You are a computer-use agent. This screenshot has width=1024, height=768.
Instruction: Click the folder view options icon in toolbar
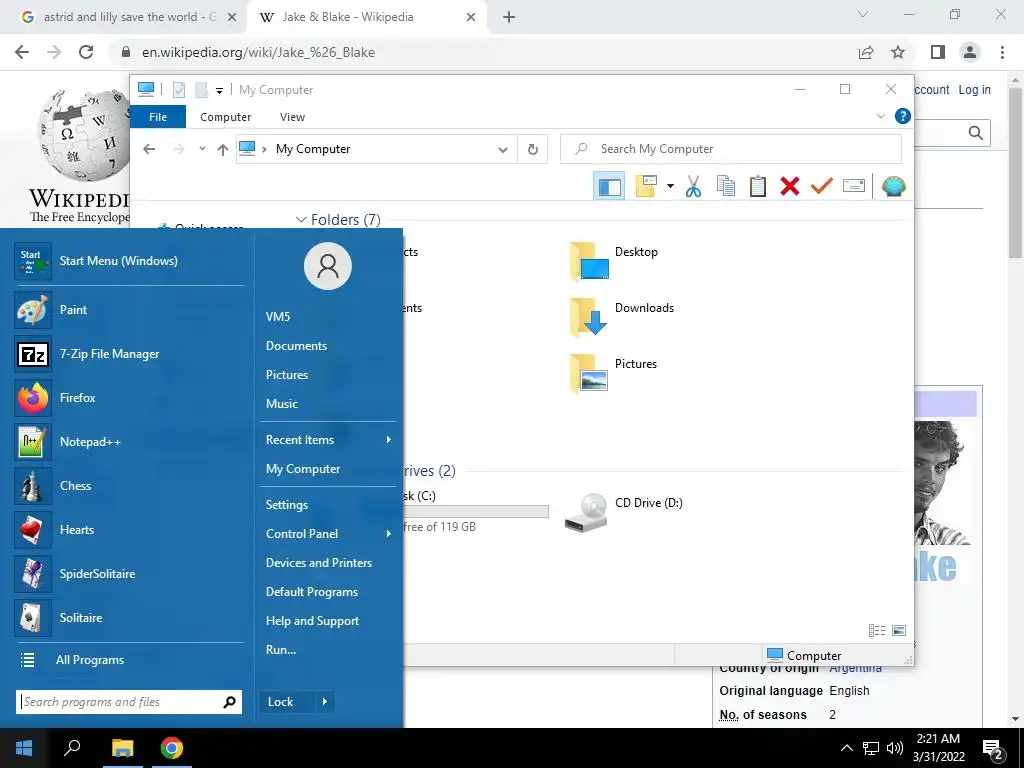646,186
